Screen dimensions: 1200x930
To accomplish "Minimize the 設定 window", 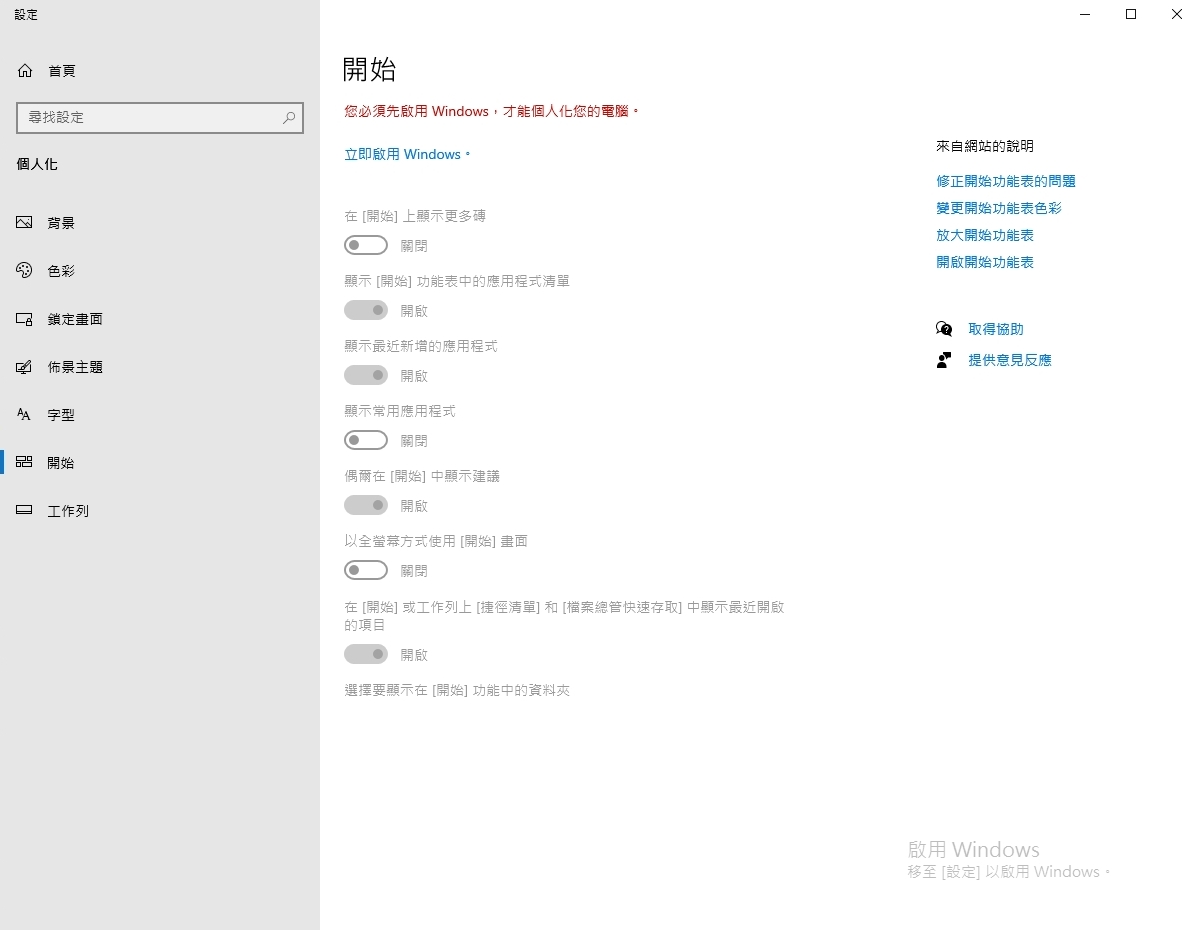I will click(x=1085, y=14).
